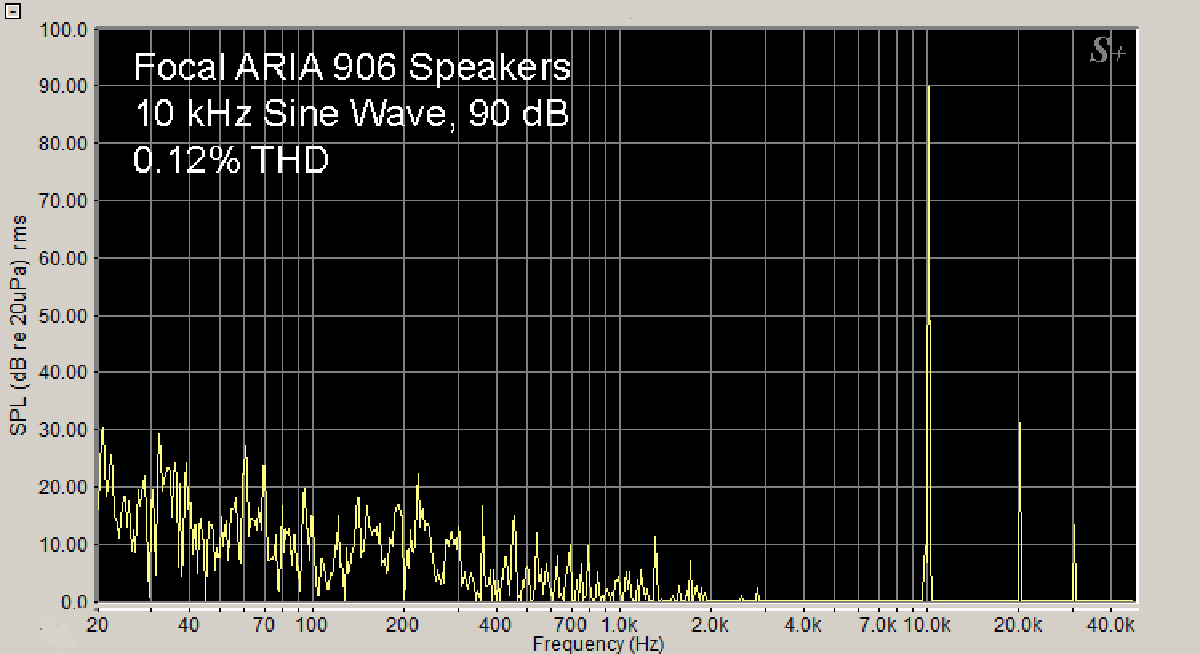Select the 20 Hz x-axis tick label
The width and height of the screenshot is (1200, 654).
pos(97,625)
